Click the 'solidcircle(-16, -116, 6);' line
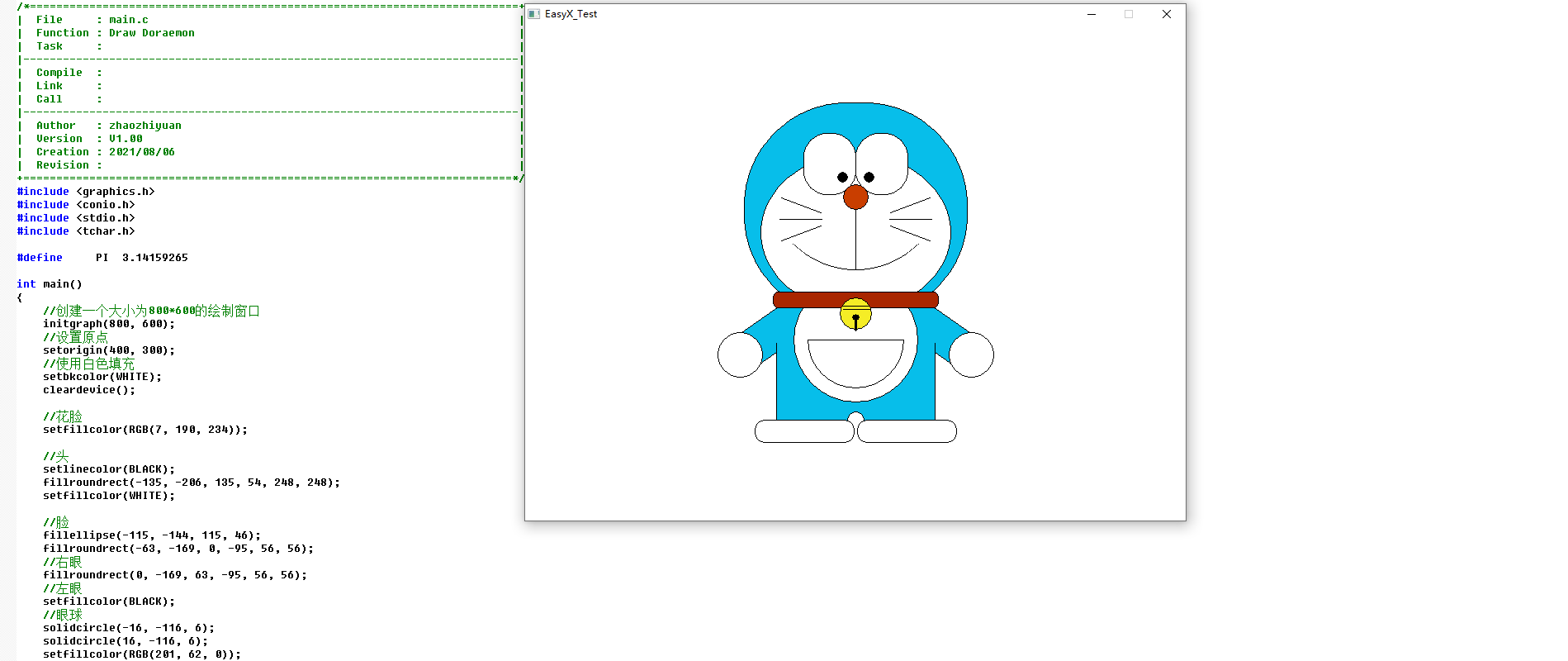The width and height of the screenshot is (1568, 661). tap(129, 628)
